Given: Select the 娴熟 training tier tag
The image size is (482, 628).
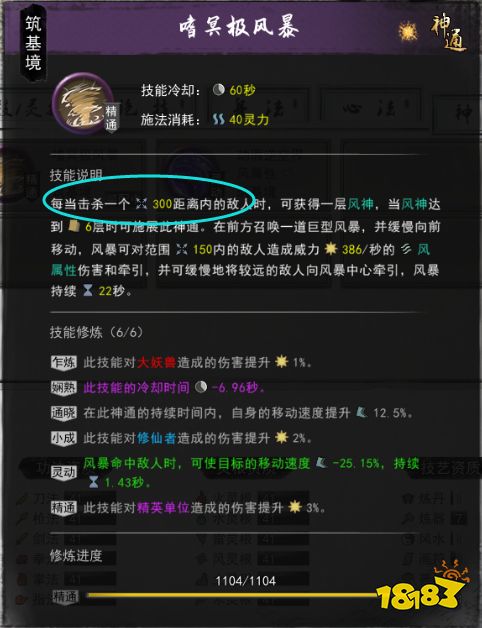Looking at the screenshot, I should pyautogui.click(x=63, y=388).
